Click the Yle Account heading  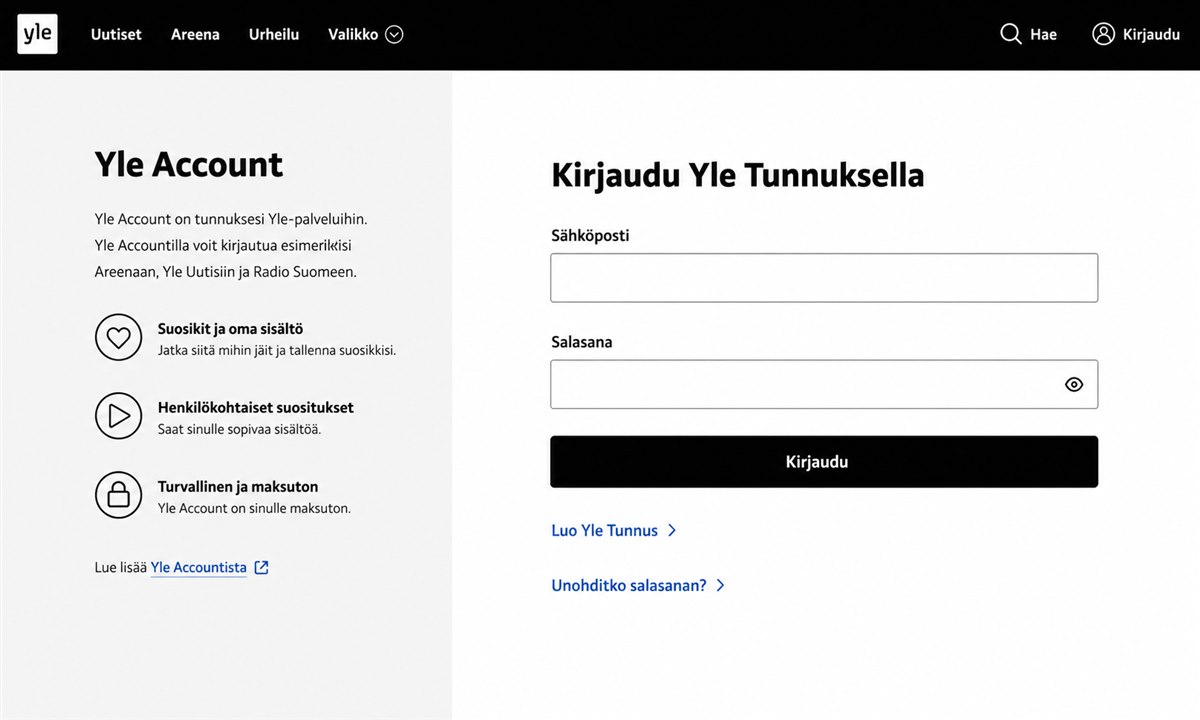pos(189,164)
